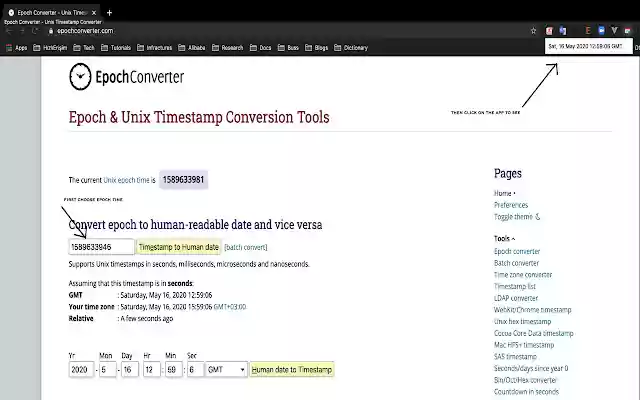Image resolution: width=640 pixels, height=400 pixels.
Task: Open the orange E extension icon
Action: (x=588, y=31)
